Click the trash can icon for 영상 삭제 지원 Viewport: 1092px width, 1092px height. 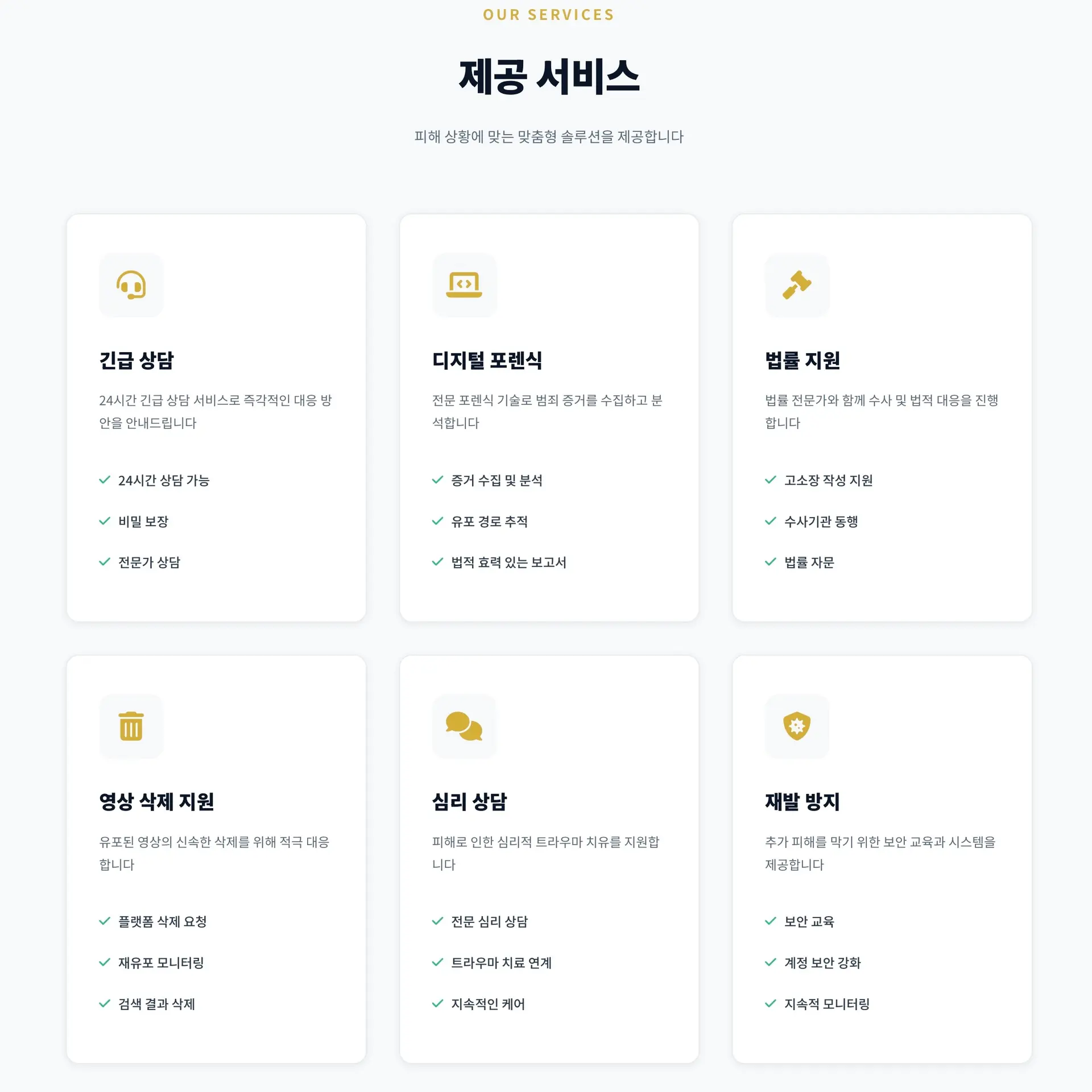coord(131,726)
